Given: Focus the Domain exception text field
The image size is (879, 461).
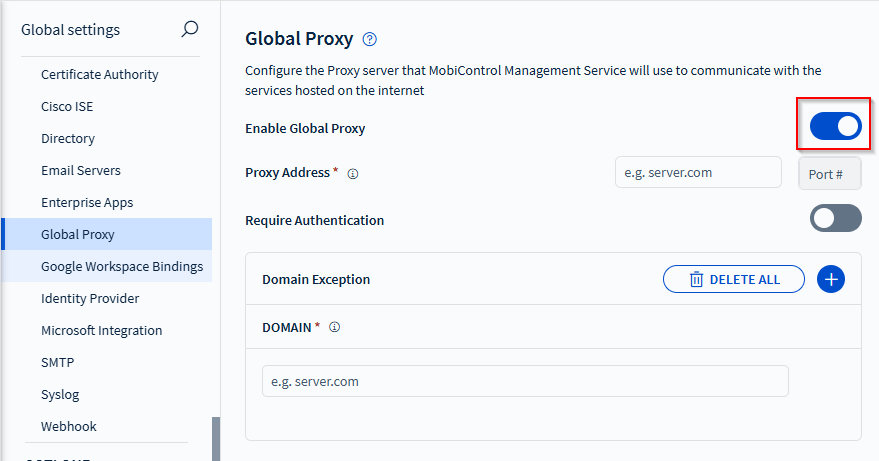Looking at the screenshot, I should [524, 381].
